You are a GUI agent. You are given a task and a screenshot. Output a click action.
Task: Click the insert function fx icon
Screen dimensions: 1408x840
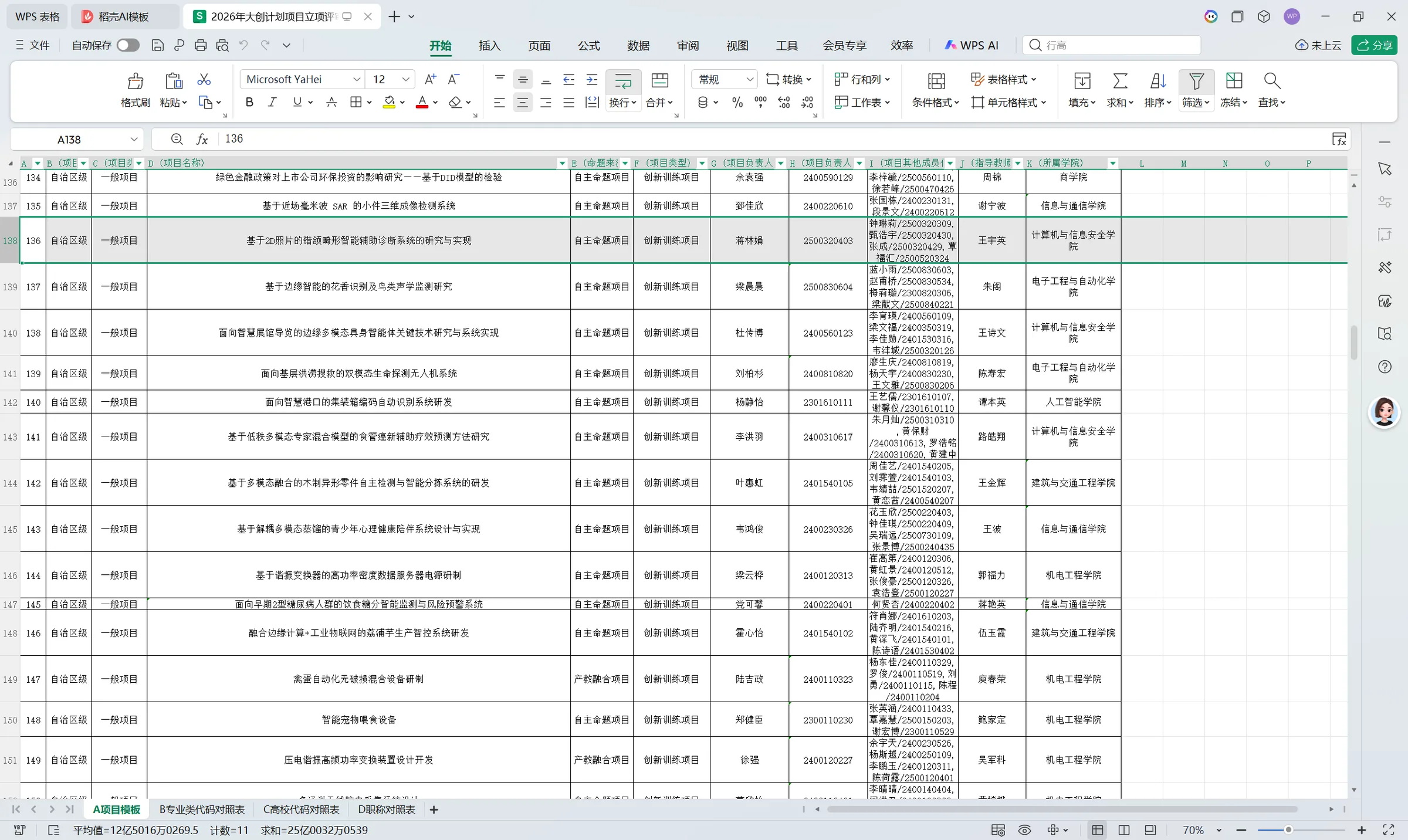click(x=202, y=139)
